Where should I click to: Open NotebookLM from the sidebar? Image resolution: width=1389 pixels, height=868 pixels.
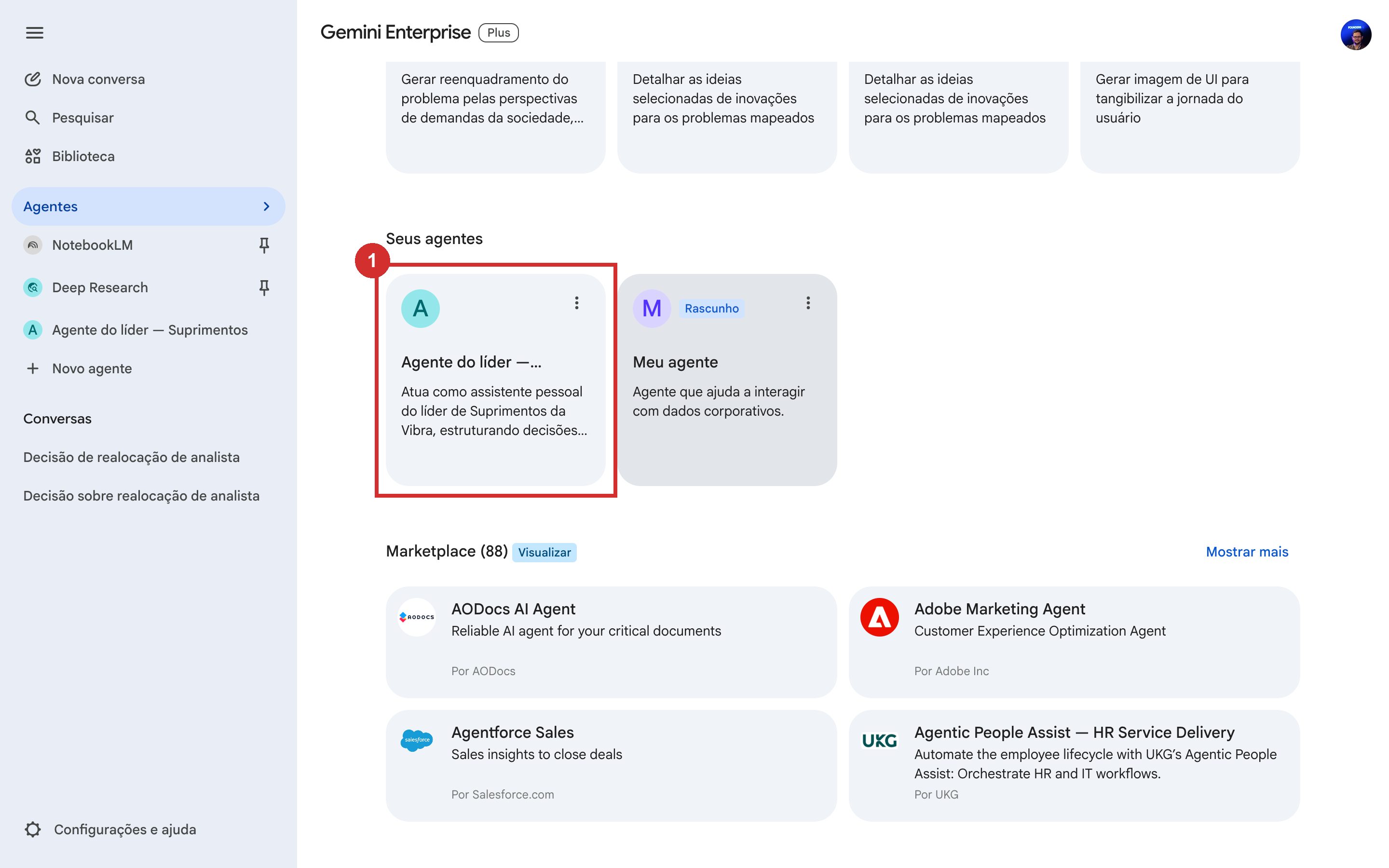pyautogui.click(x=148, y=245)
